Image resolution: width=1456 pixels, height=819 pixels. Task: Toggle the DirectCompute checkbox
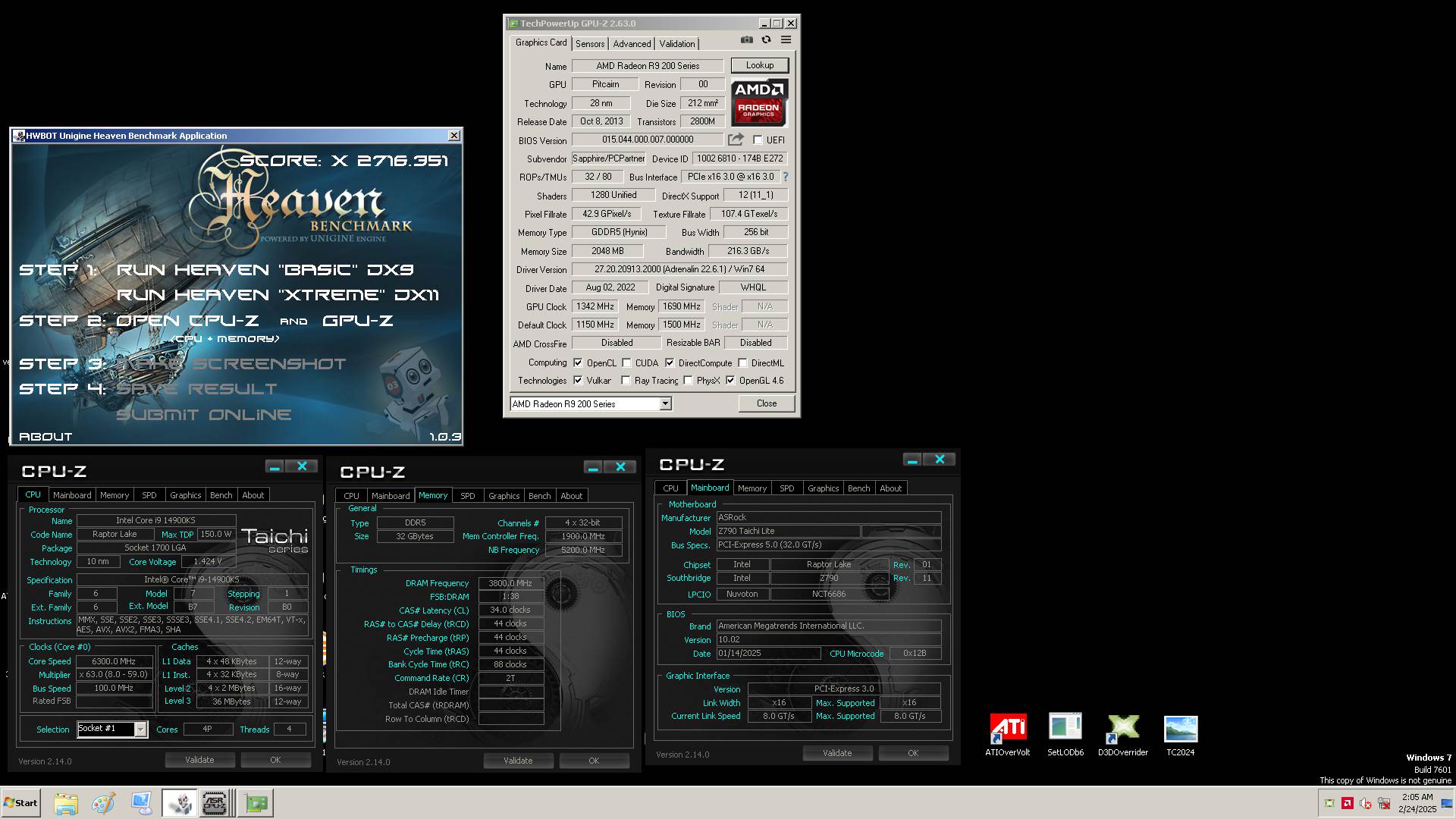tap(670, 363)
